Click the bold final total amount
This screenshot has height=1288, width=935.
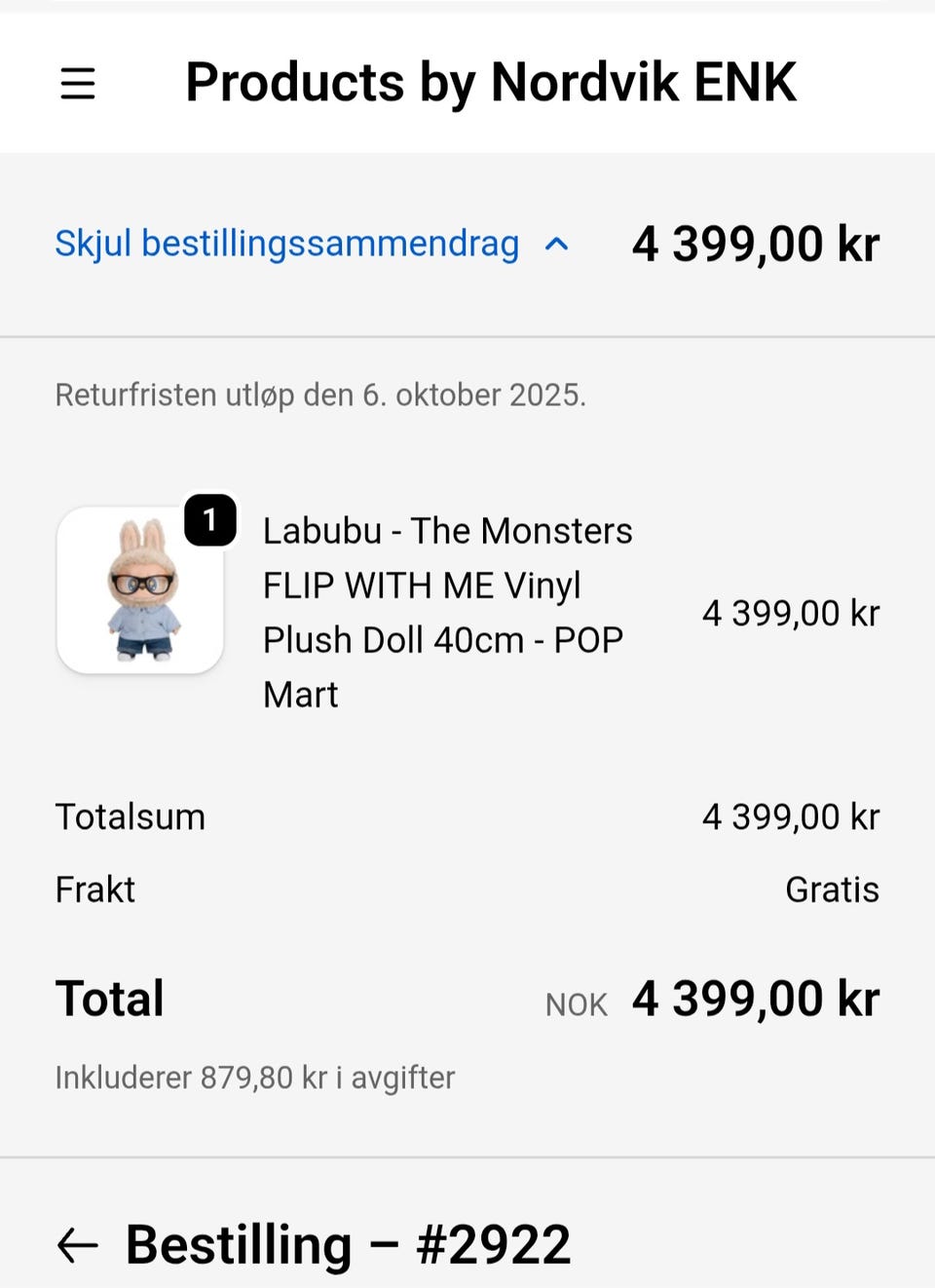756,999
